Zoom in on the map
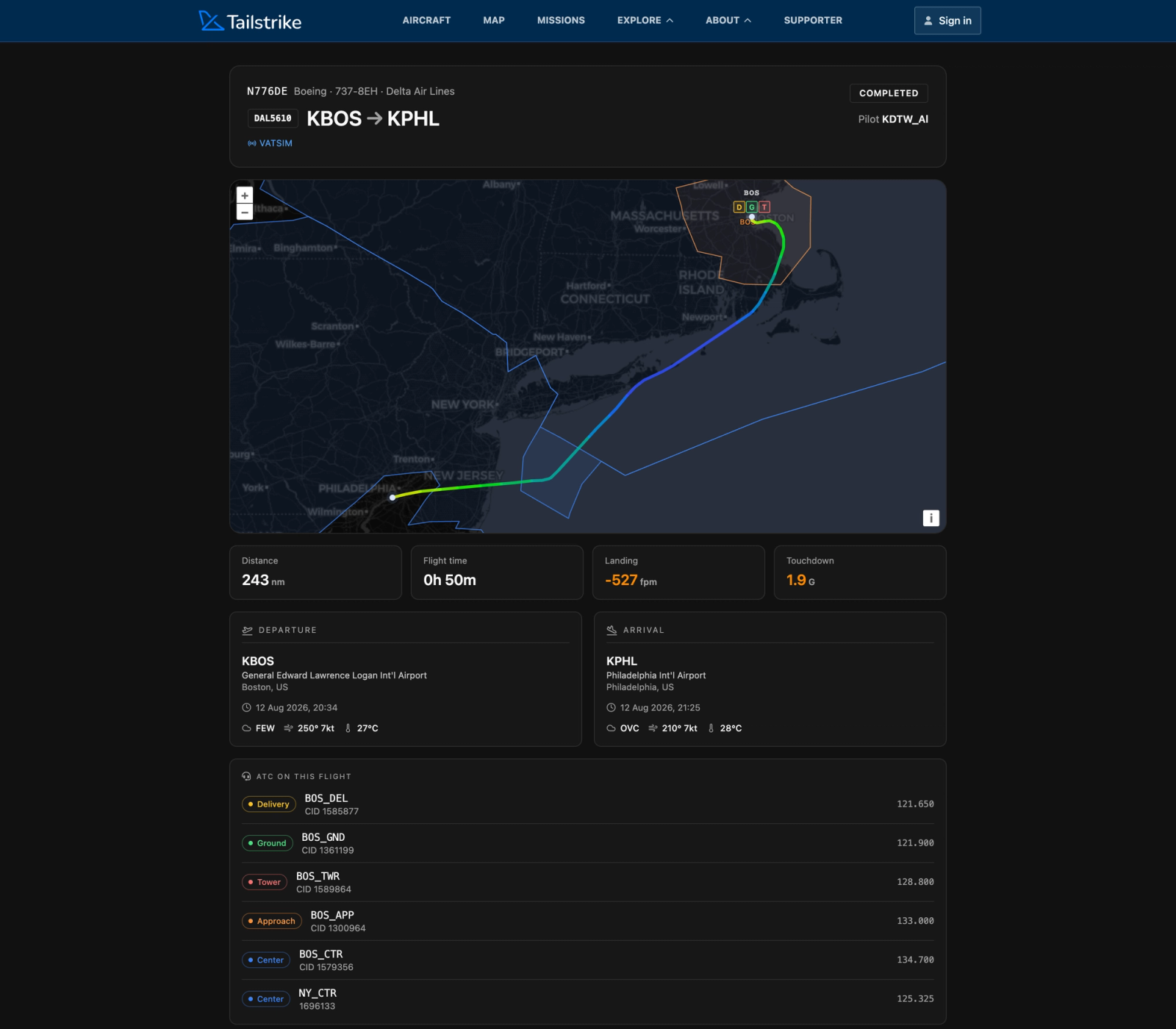 pos(245,195)
